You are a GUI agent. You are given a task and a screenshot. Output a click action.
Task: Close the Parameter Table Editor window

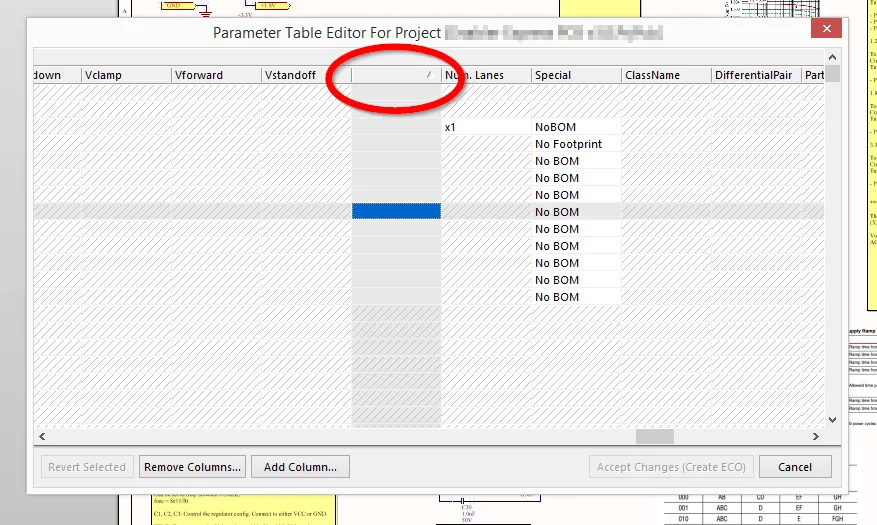tap(825, 30)
